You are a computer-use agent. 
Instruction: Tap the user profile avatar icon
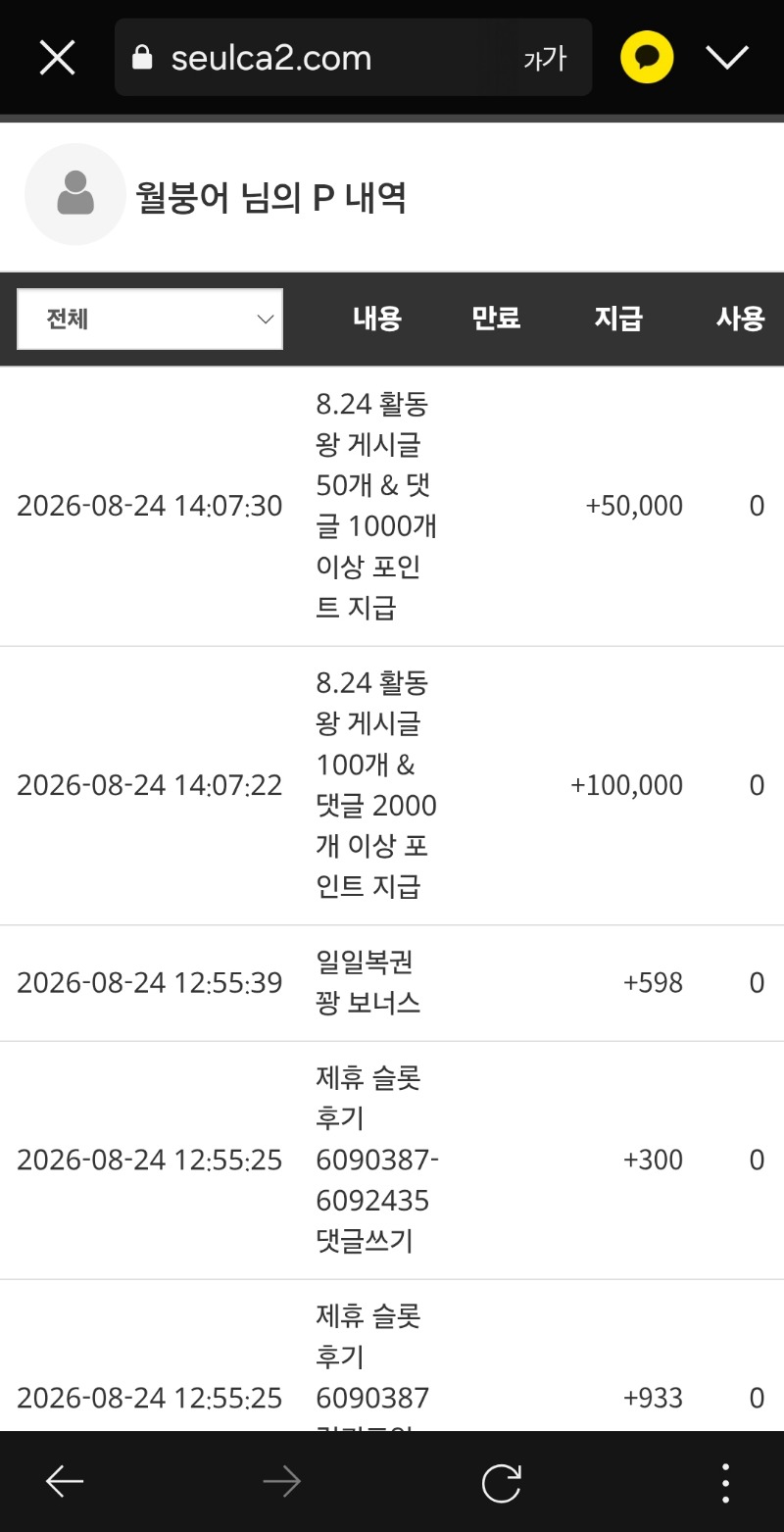click(x=75, y=194)
